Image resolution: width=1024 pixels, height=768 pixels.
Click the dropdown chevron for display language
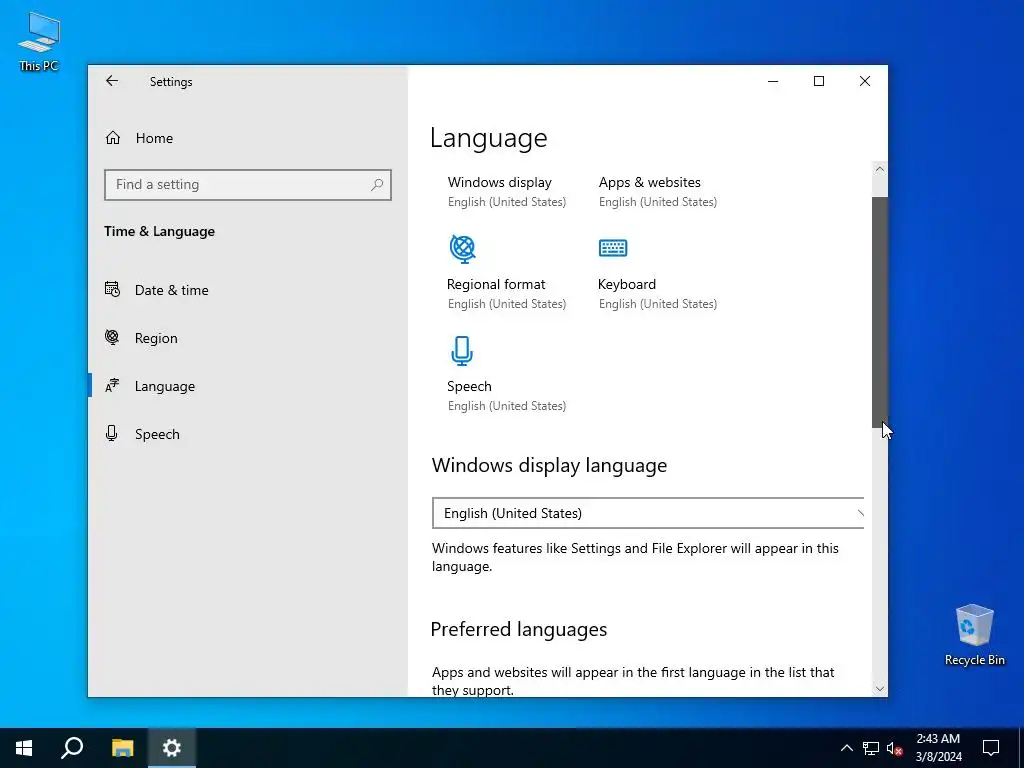[859, 513]
